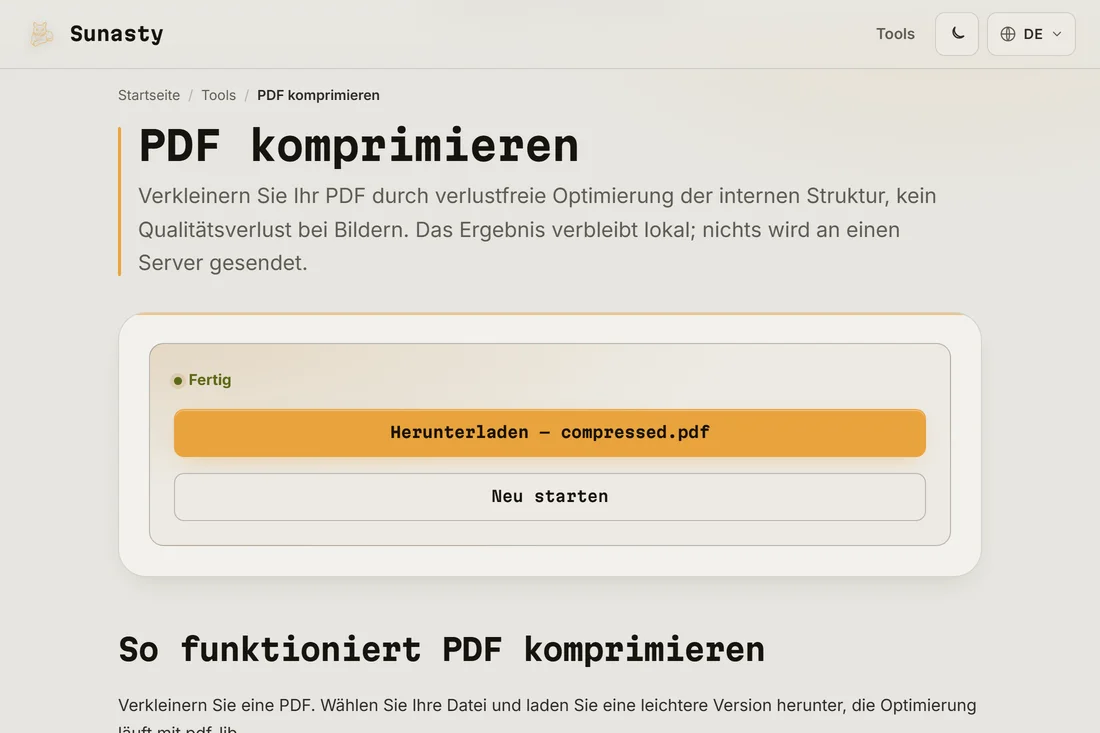
Task: Click the globe icon in language selector
Action: [1008, 34]
